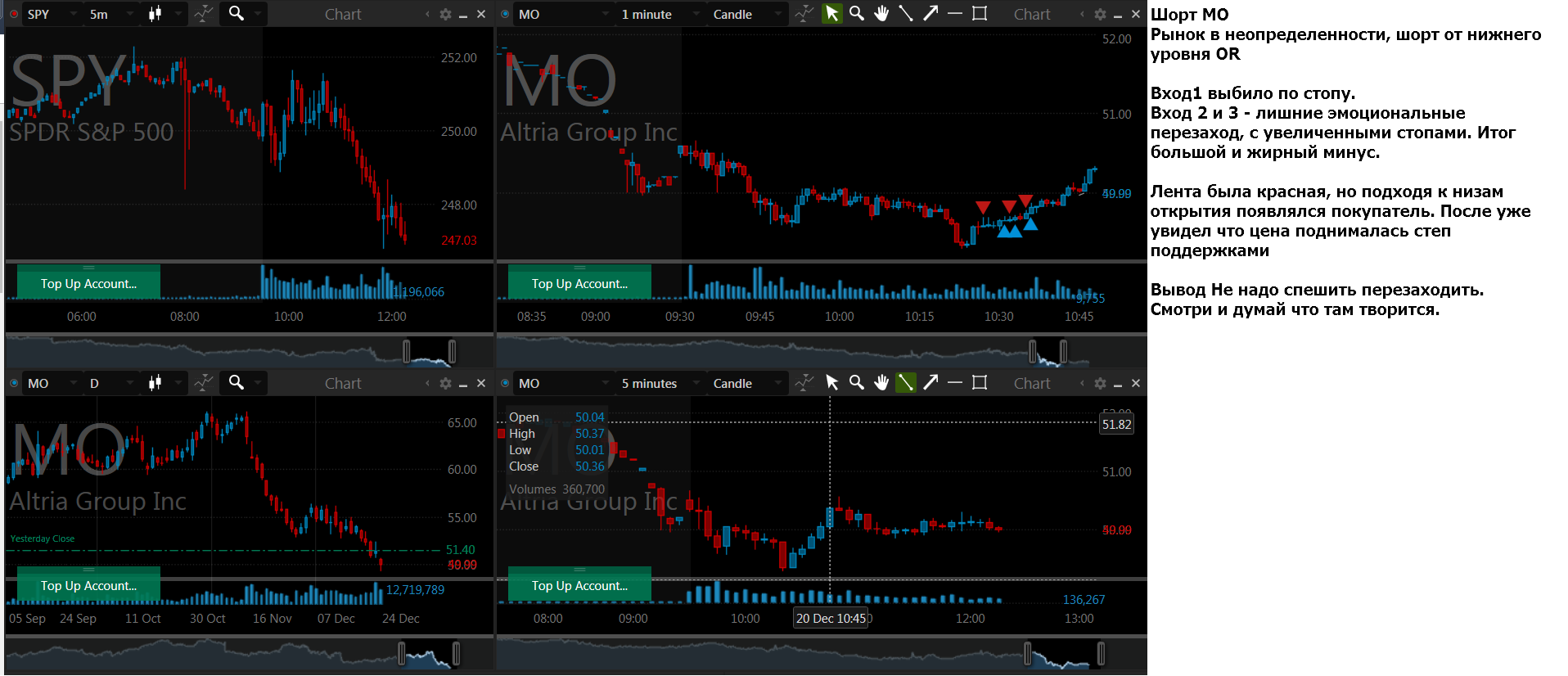1568x676 pixels.
Task: Click the zoom magnifier in MO daily chart
Action: tap(237, 382)
